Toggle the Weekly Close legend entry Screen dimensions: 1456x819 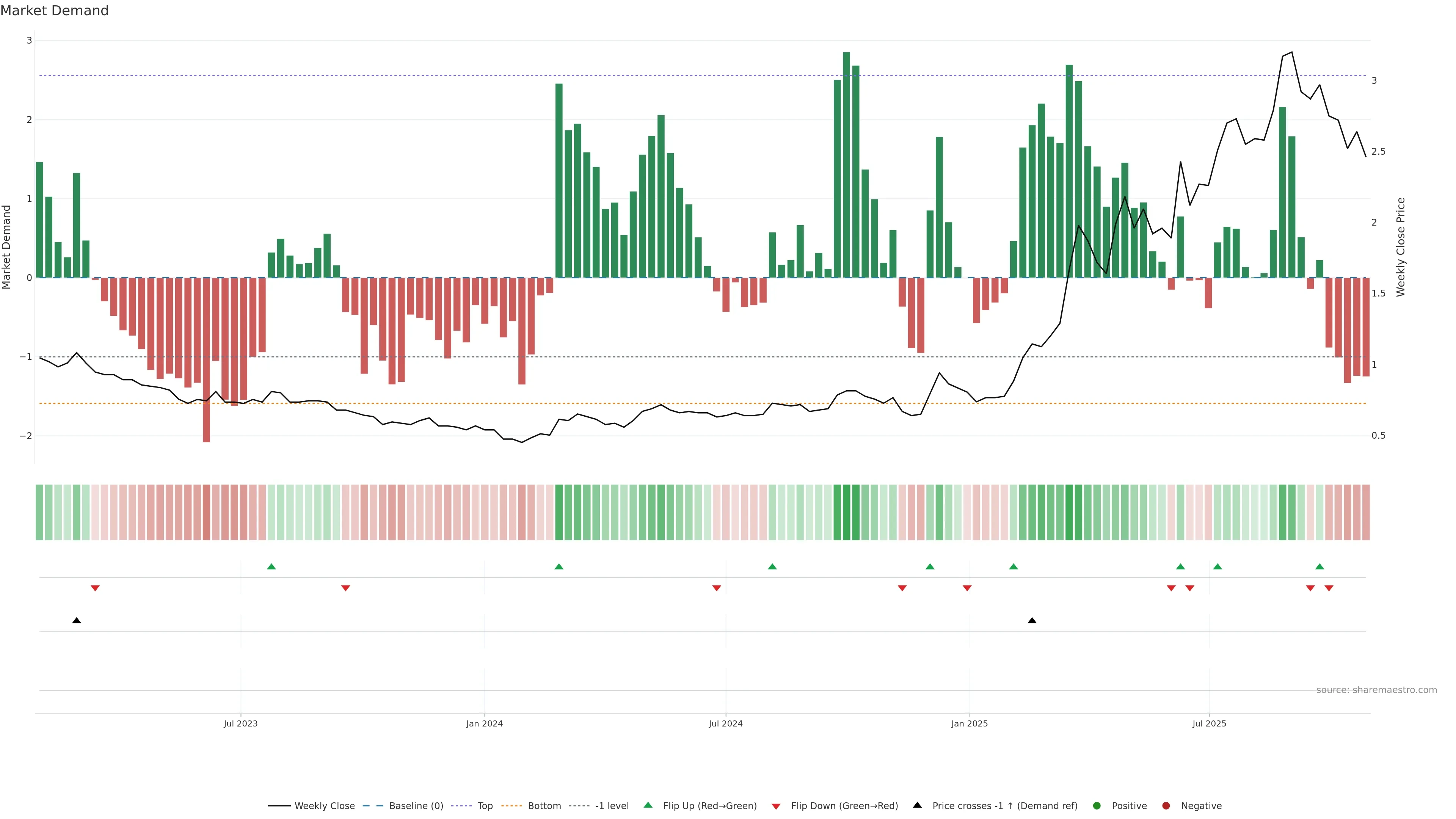325,805
